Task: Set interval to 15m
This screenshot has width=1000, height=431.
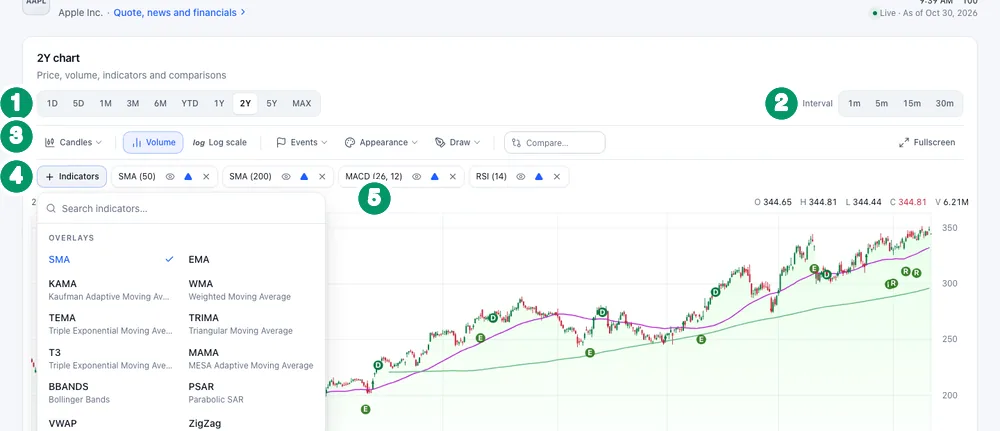Action: (912, 103)
